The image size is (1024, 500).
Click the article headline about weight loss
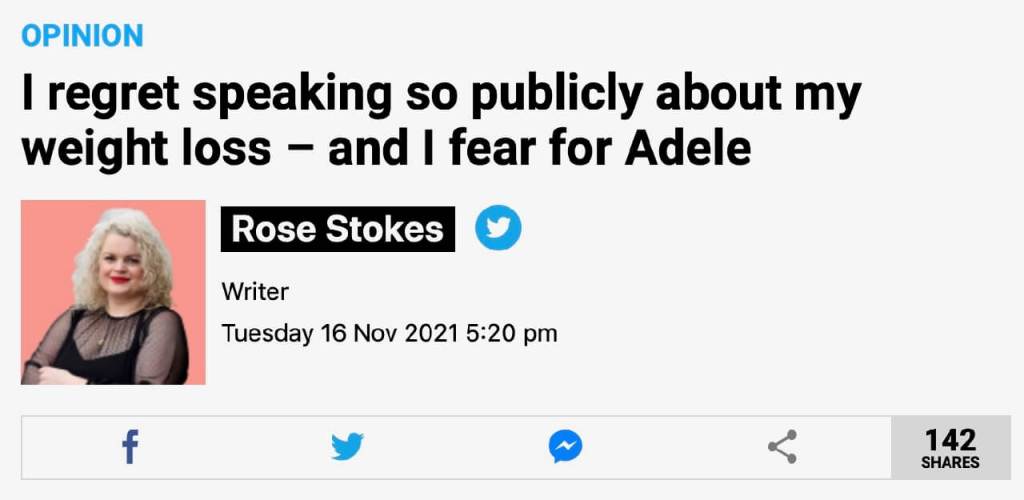pyautogui.click(x=440, y=120)
